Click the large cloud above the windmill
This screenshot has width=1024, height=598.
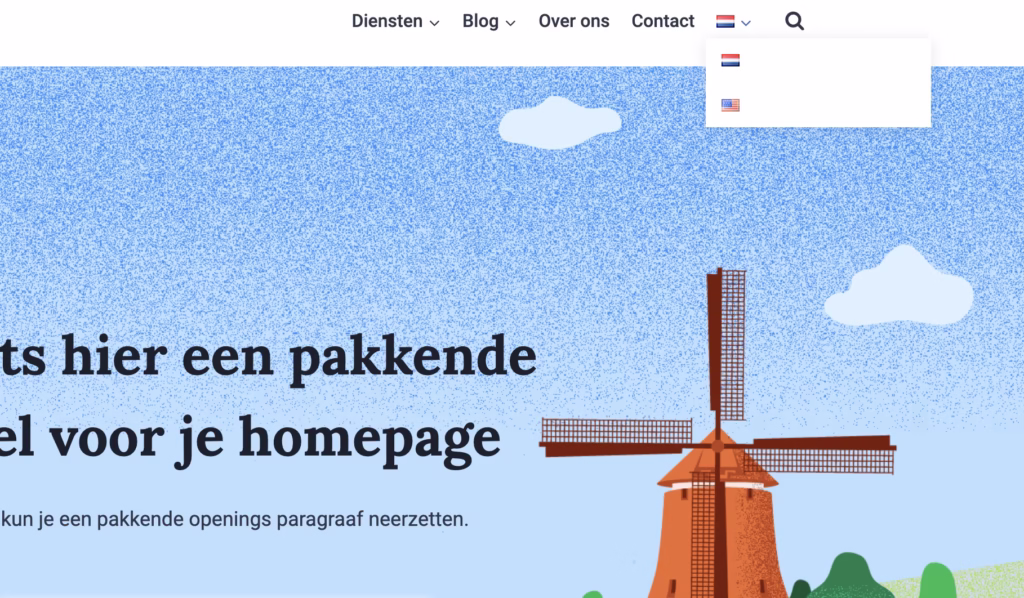[899, 290]
